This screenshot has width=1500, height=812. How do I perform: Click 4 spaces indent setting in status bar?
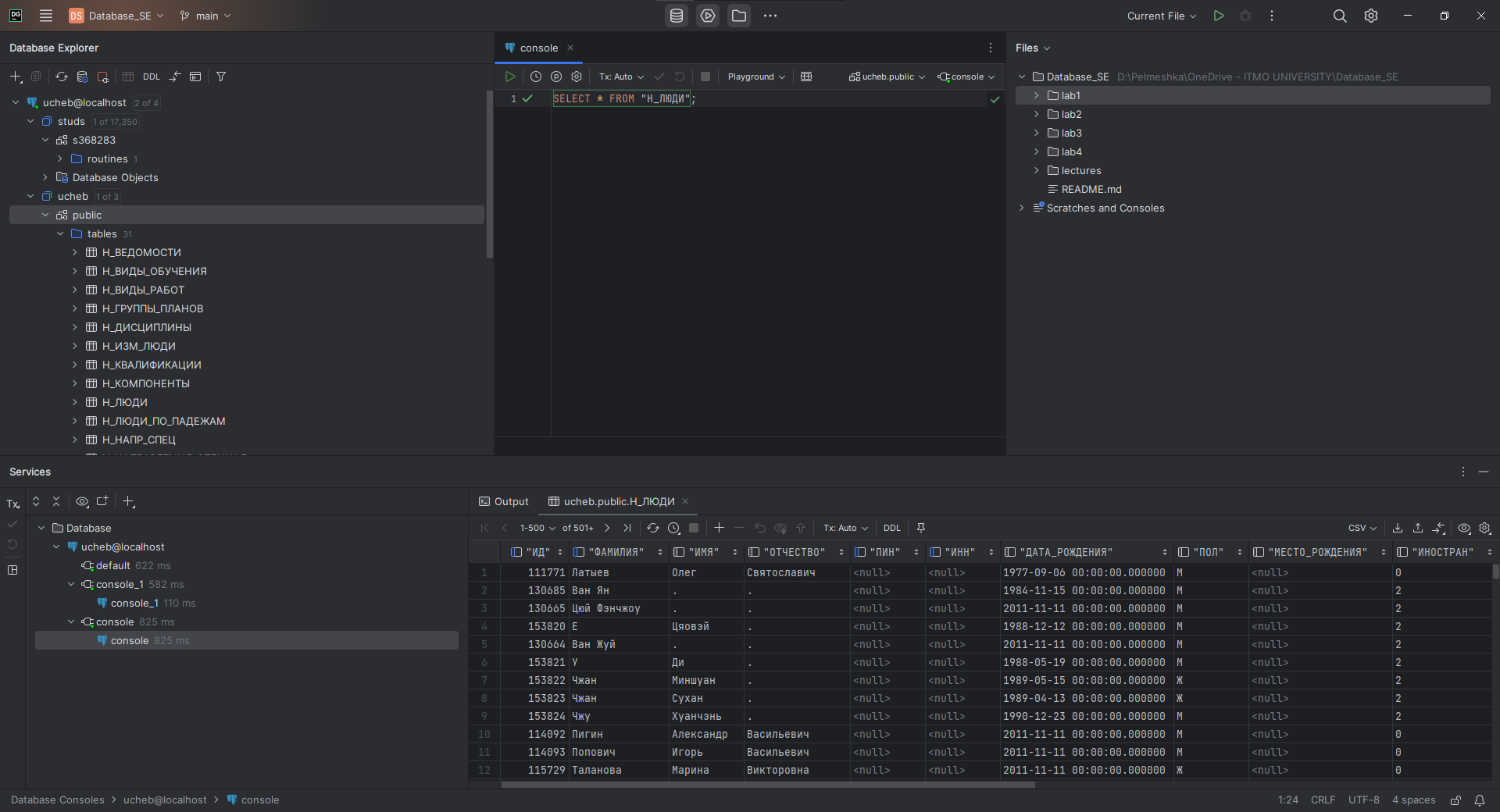[1413, 800]
